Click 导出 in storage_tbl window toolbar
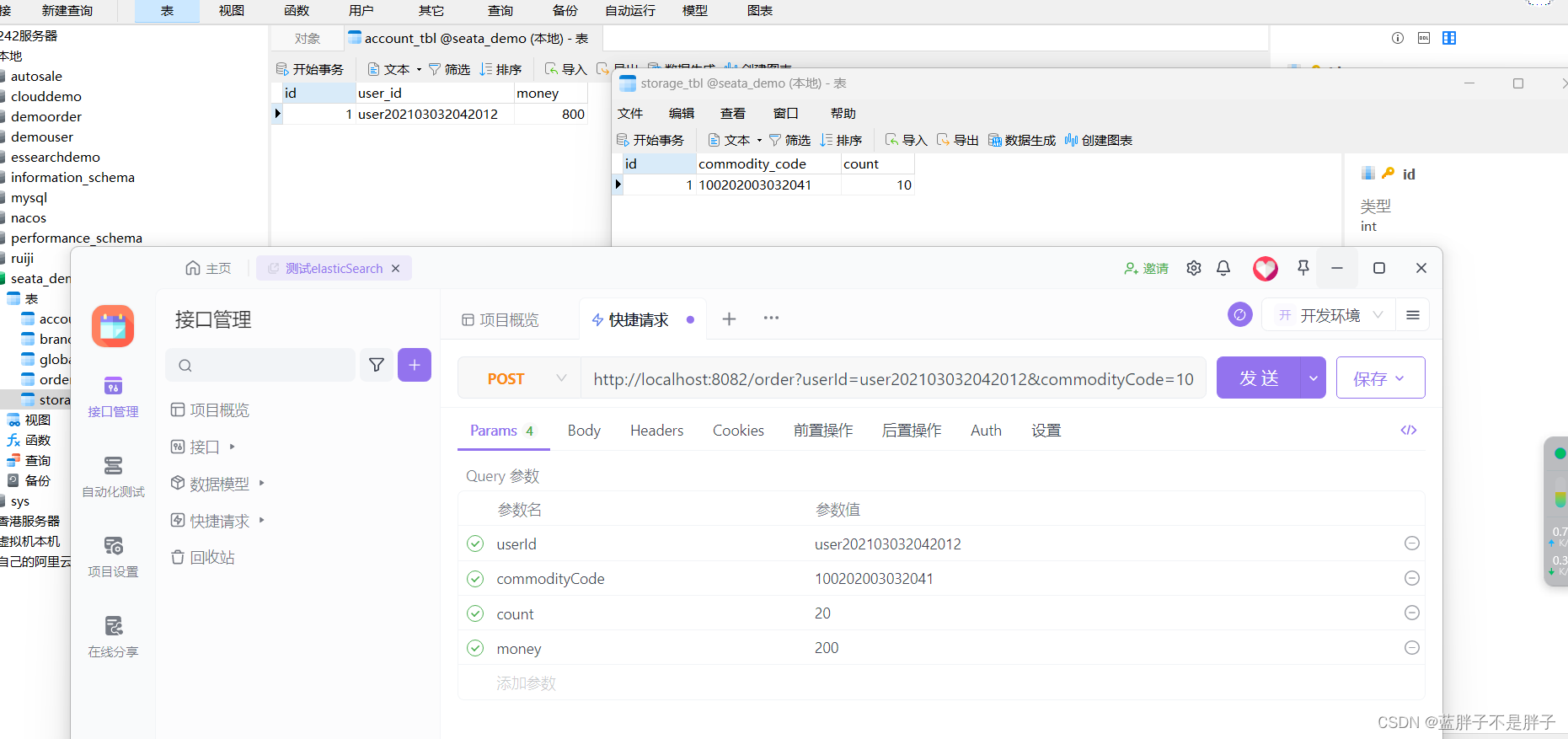Viewport: 1568px width, 739px height. 958,140
